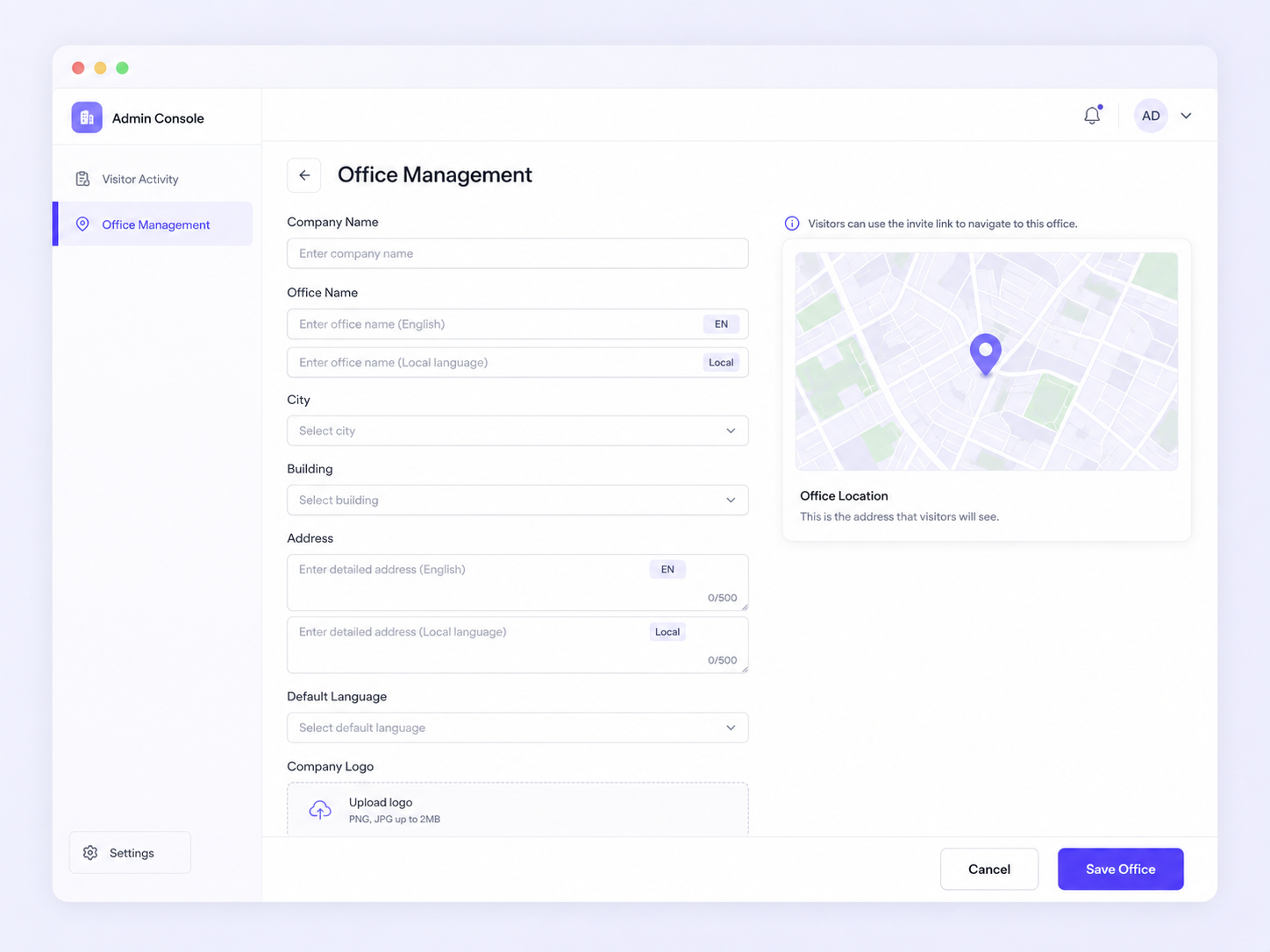Click the Admin Console building logo icon
The height and width of the screenshot is (952, 1270).
tap(87, 117)
